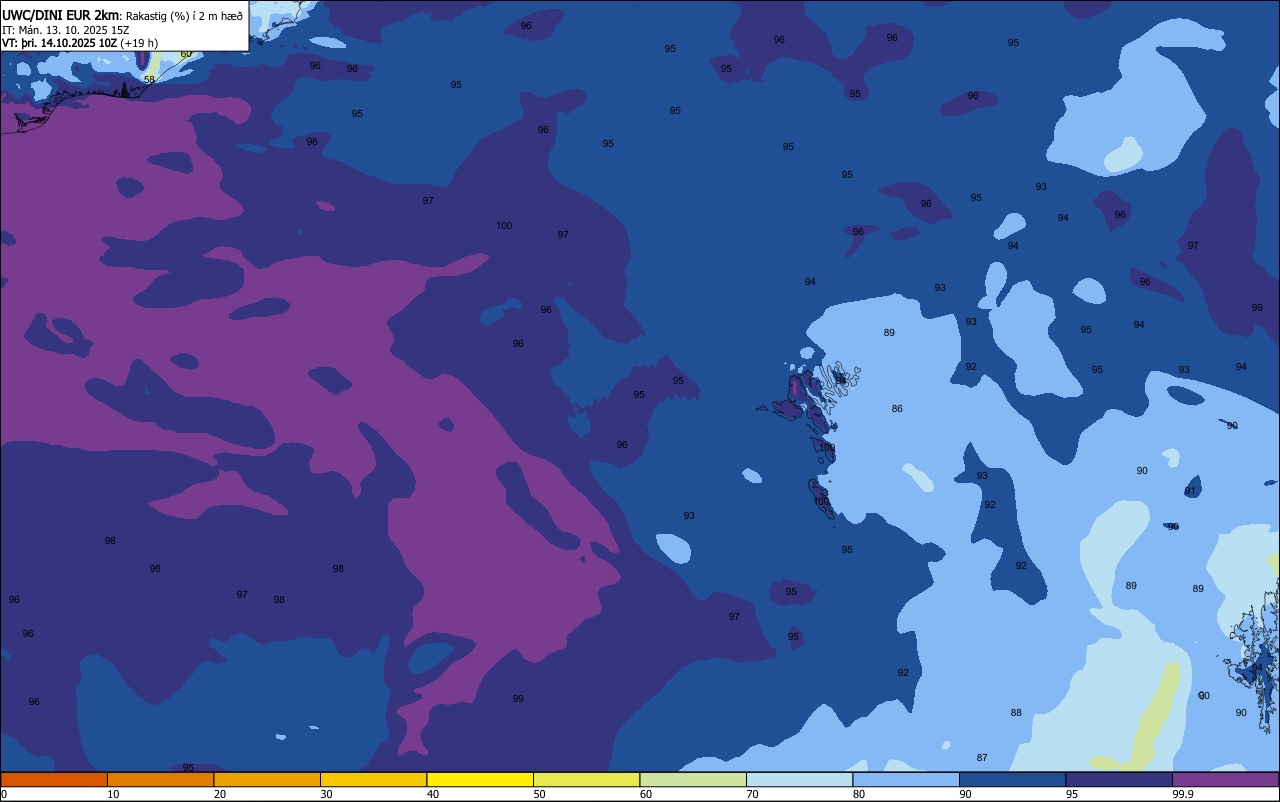
Task: Click the purple above-99.9 legend segment
Action: pyautogui.click(x=1226, y=779)
